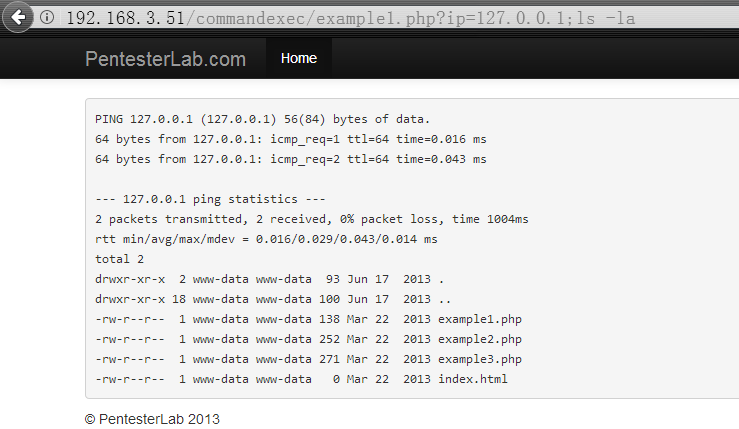Click the PING 127.0.0.1 header line
The height and width of the screenshot is (429, 739).
tap(262, 119)
